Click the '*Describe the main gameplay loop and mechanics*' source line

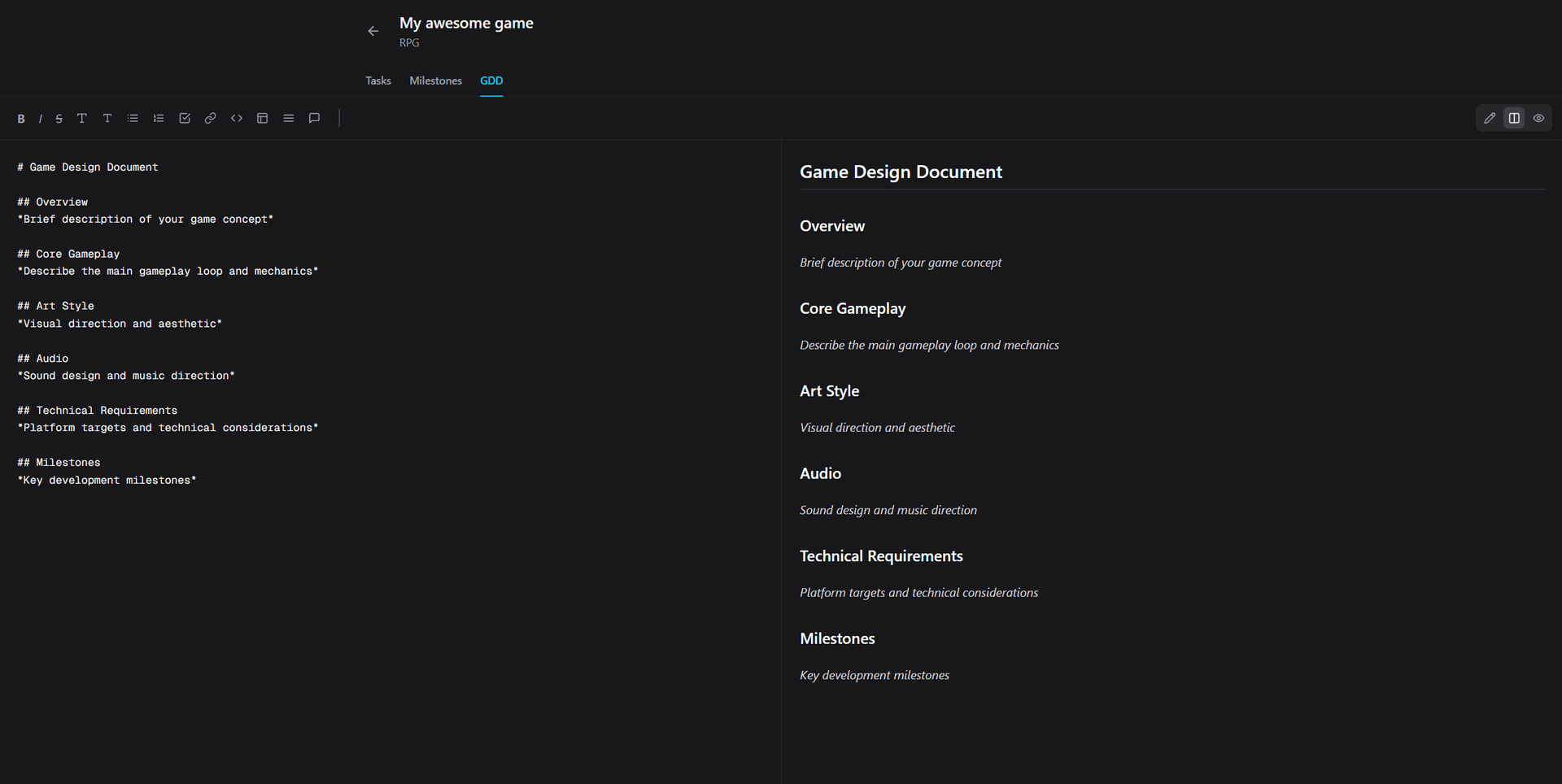(x=168, y=272)
